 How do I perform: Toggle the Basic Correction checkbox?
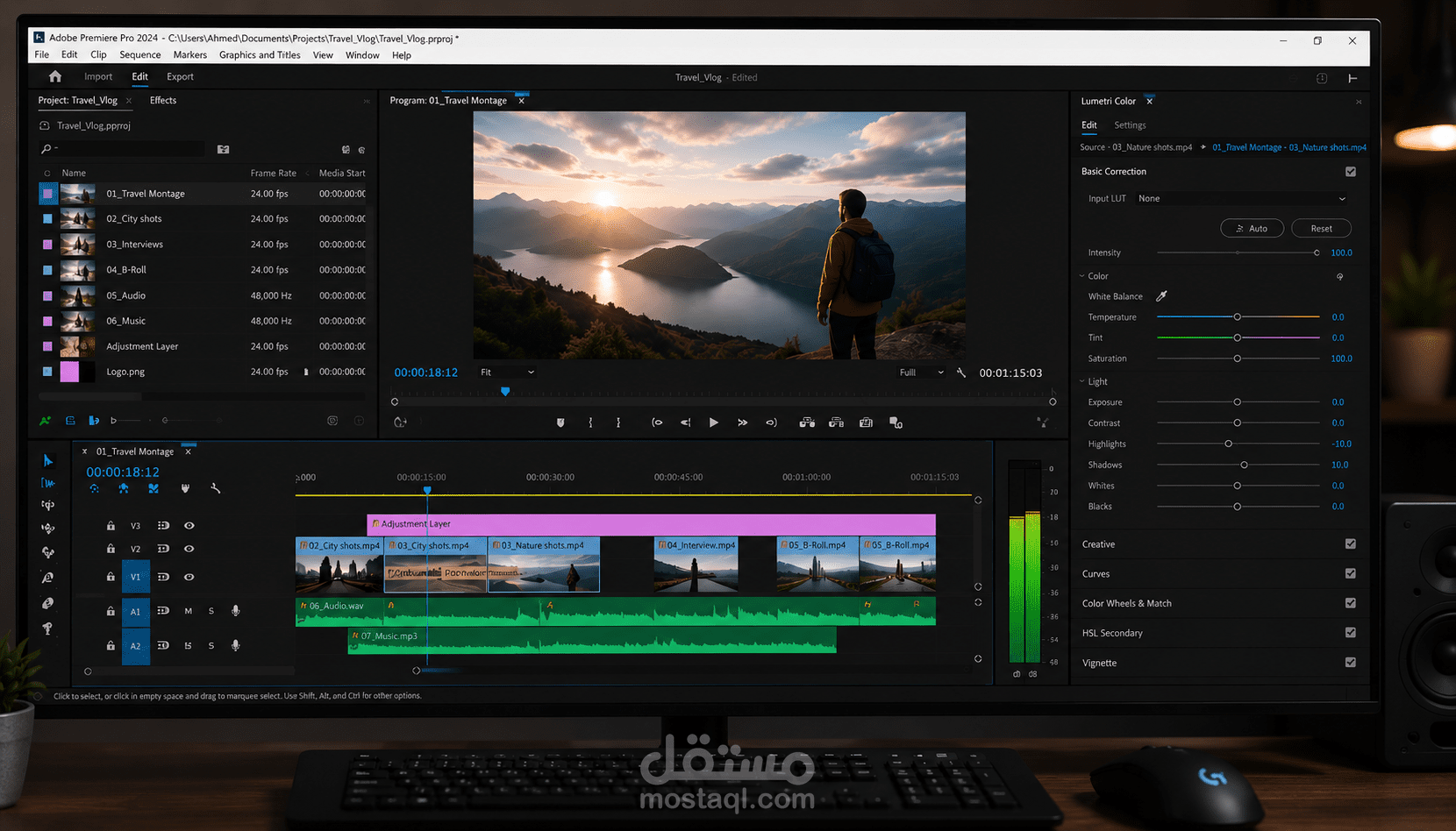point(1351,172)
